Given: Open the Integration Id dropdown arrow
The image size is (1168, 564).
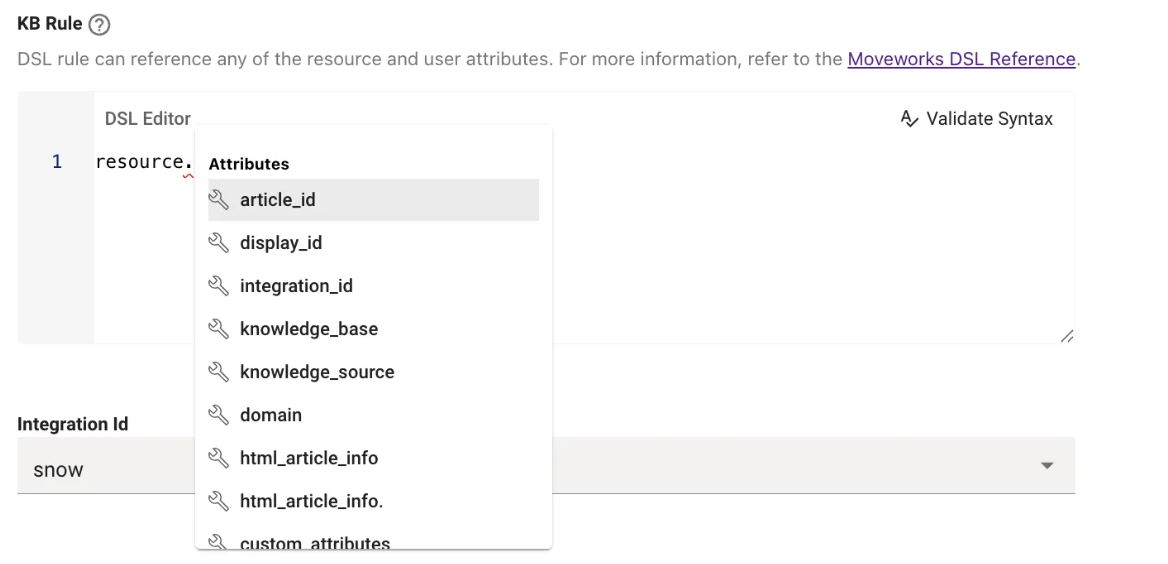Looking at the screenshot, I should click(x=1047, y=466).
